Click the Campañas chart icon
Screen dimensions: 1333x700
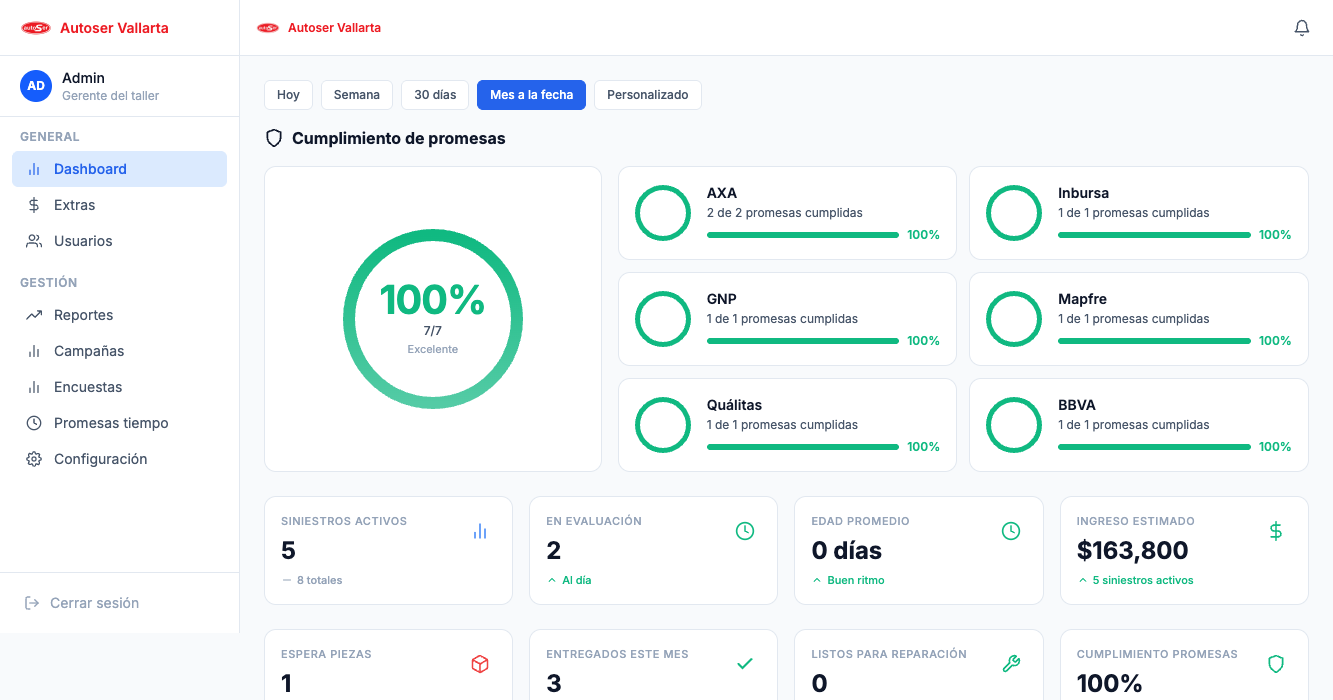34,351
